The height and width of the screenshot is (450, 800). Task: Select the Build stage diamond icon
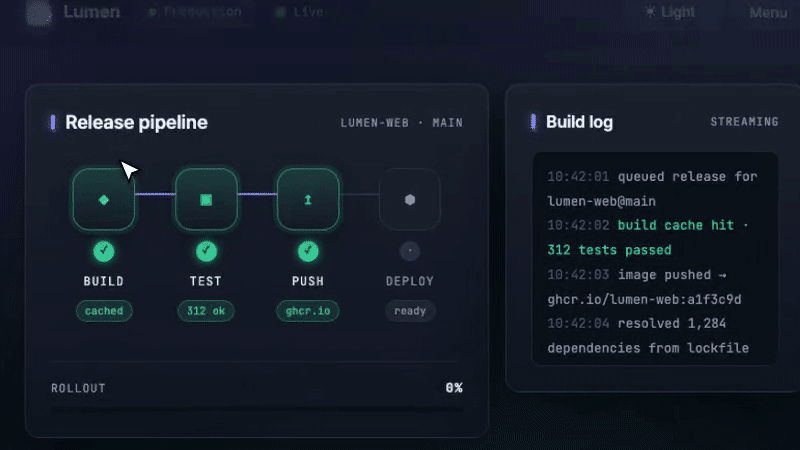(x=104, y=199)
